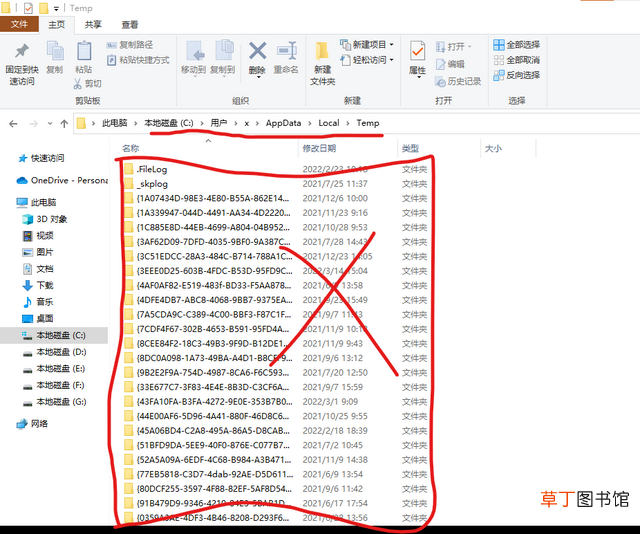
Task: Switch to the View tab
Action: (130, 24)
